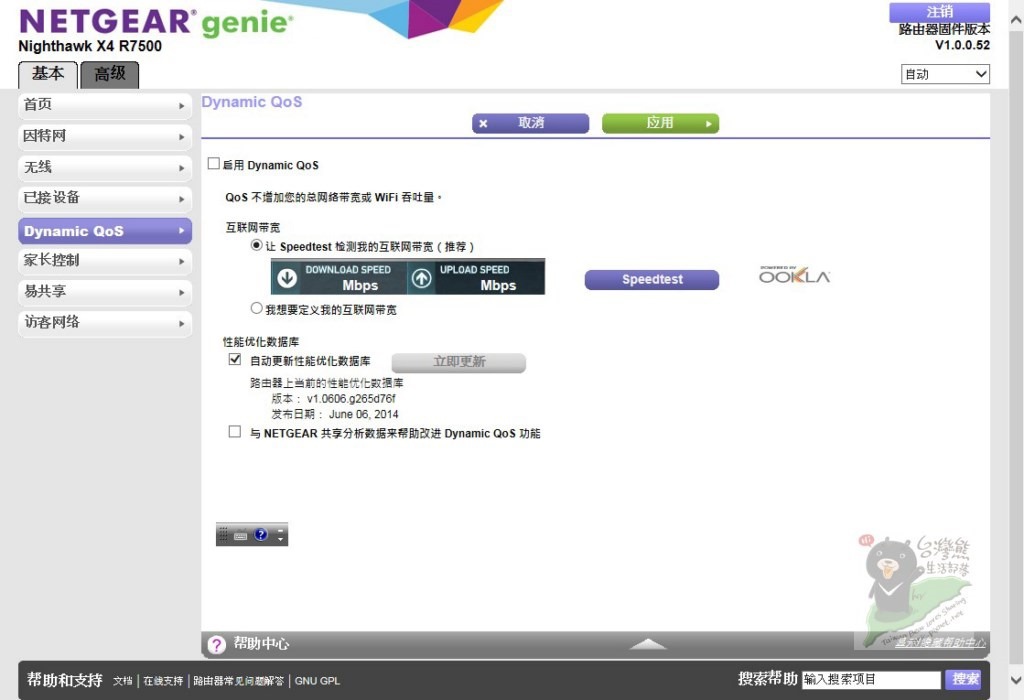Open the 访客网络 sidebar item
This screenshot has width=1024, height=700.
pos(104,323)
